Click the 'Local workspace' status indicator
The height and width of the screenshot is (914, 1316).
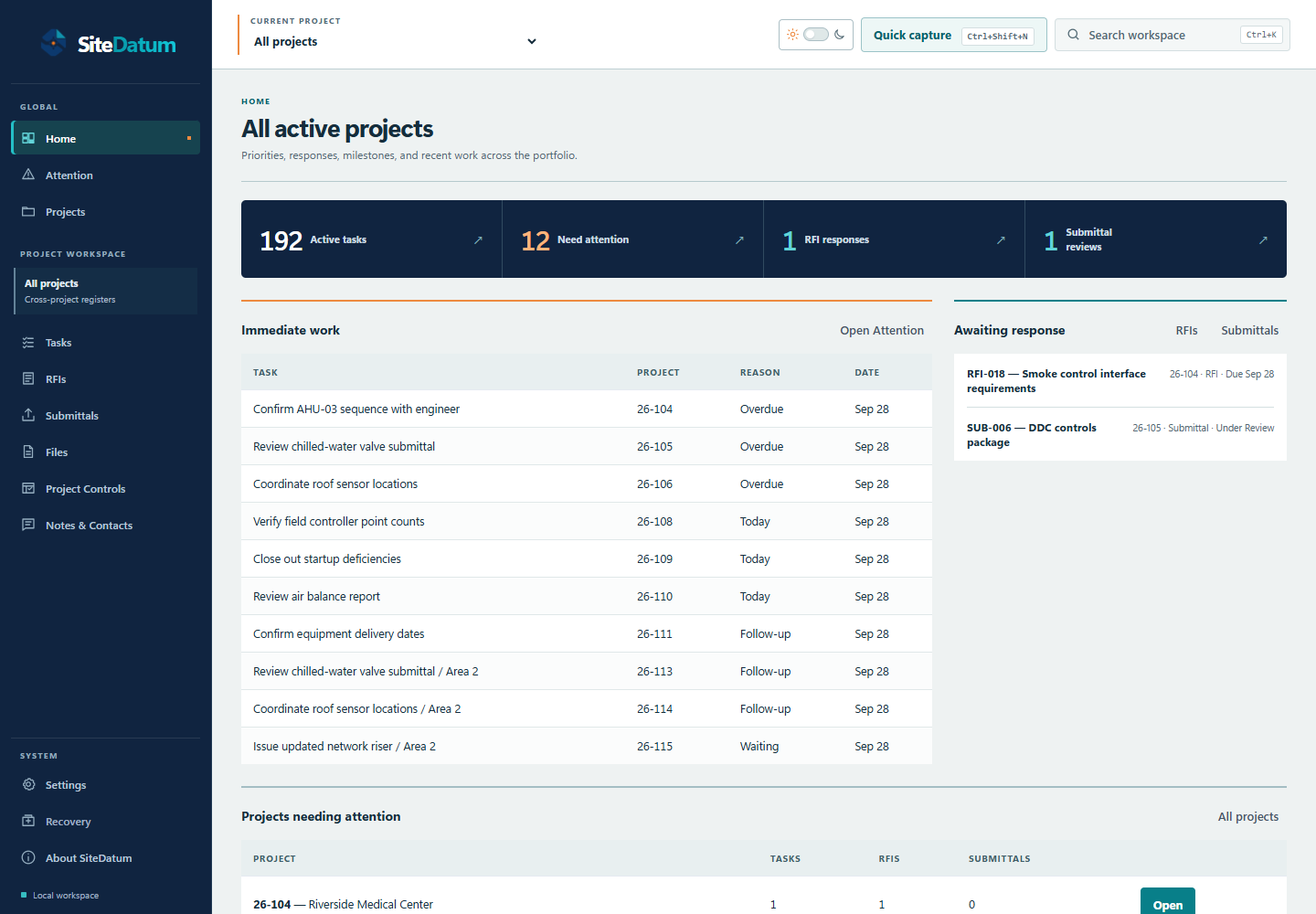click(x=59, y=895)
